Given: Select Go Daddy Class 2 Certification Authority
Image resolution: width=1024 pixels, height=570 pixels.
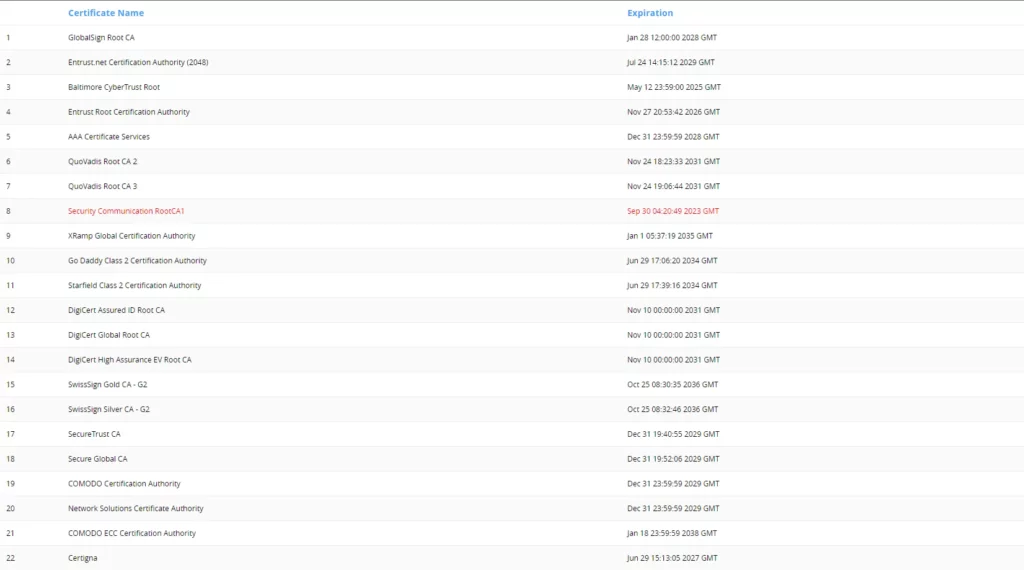Looking at the screenshot, I should 137,261.
